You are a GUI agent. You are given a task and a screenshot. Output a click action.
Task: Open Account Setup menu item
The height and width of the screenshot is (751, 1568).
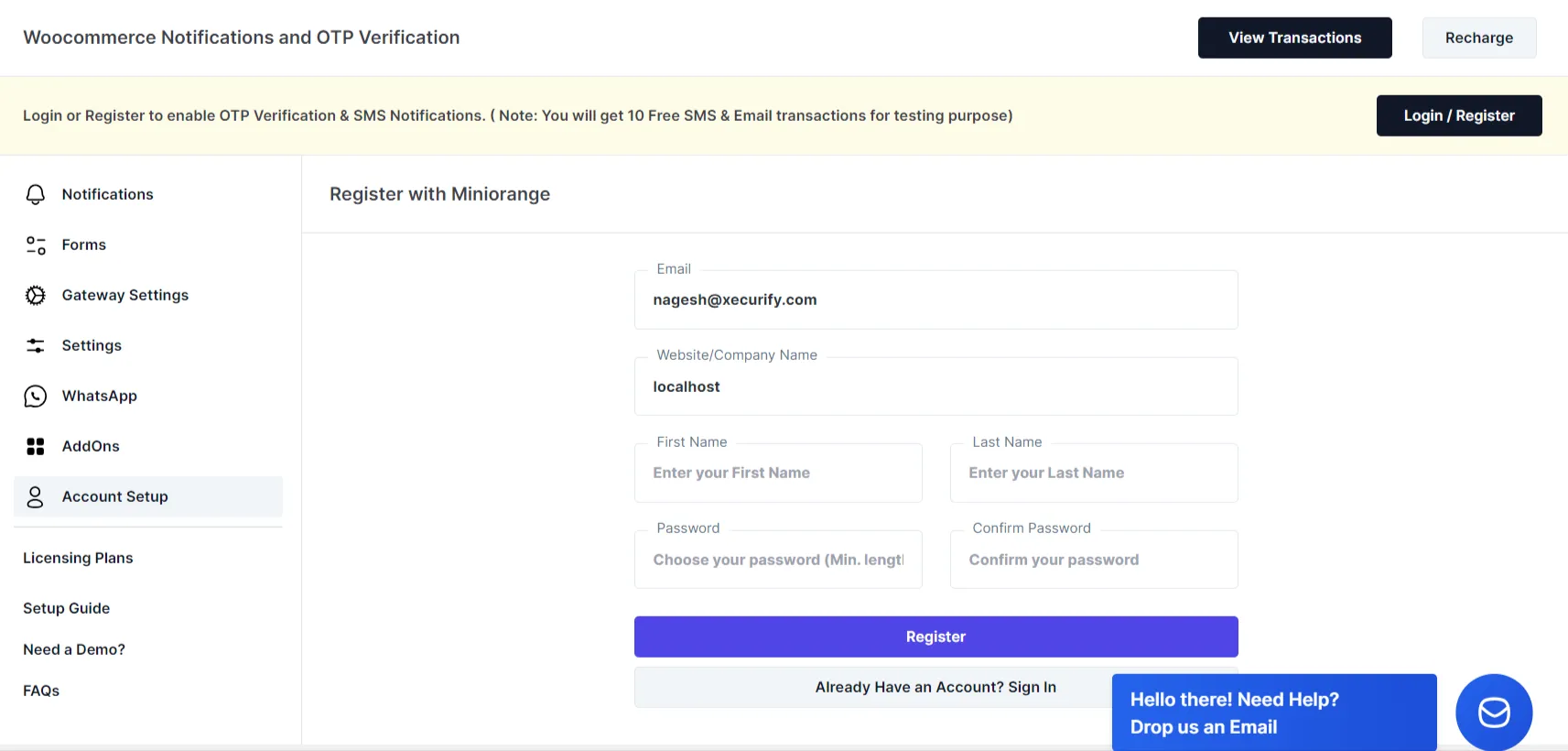(x=148, y=496)
